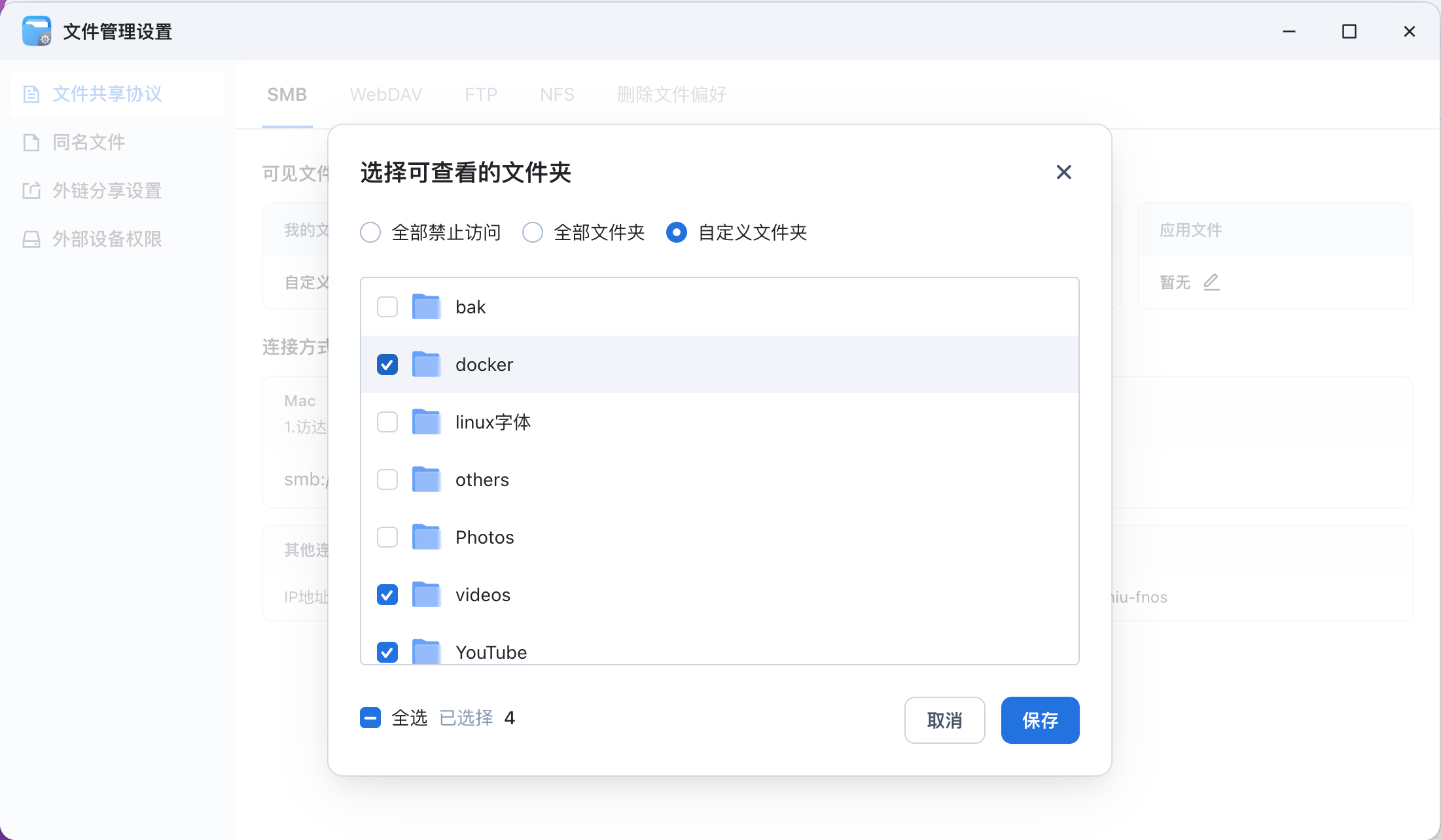Screen dimensions: 1441x840
Task: Switch to the SMB tab
Action: point(287,95)
